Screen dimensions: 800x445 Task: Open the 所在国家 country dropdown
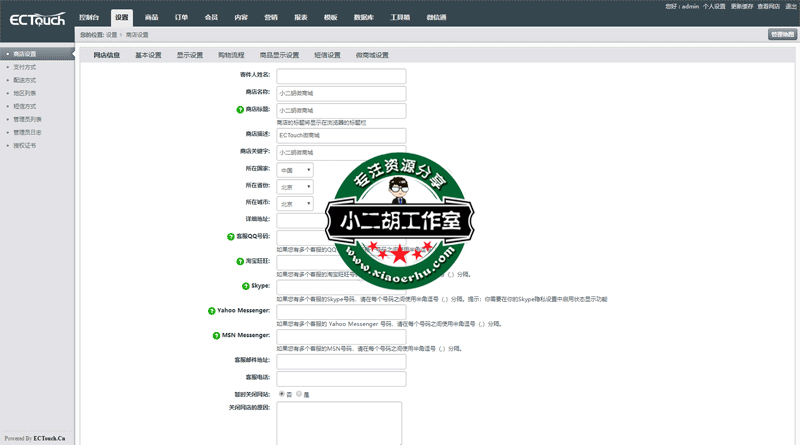[294, 169]
